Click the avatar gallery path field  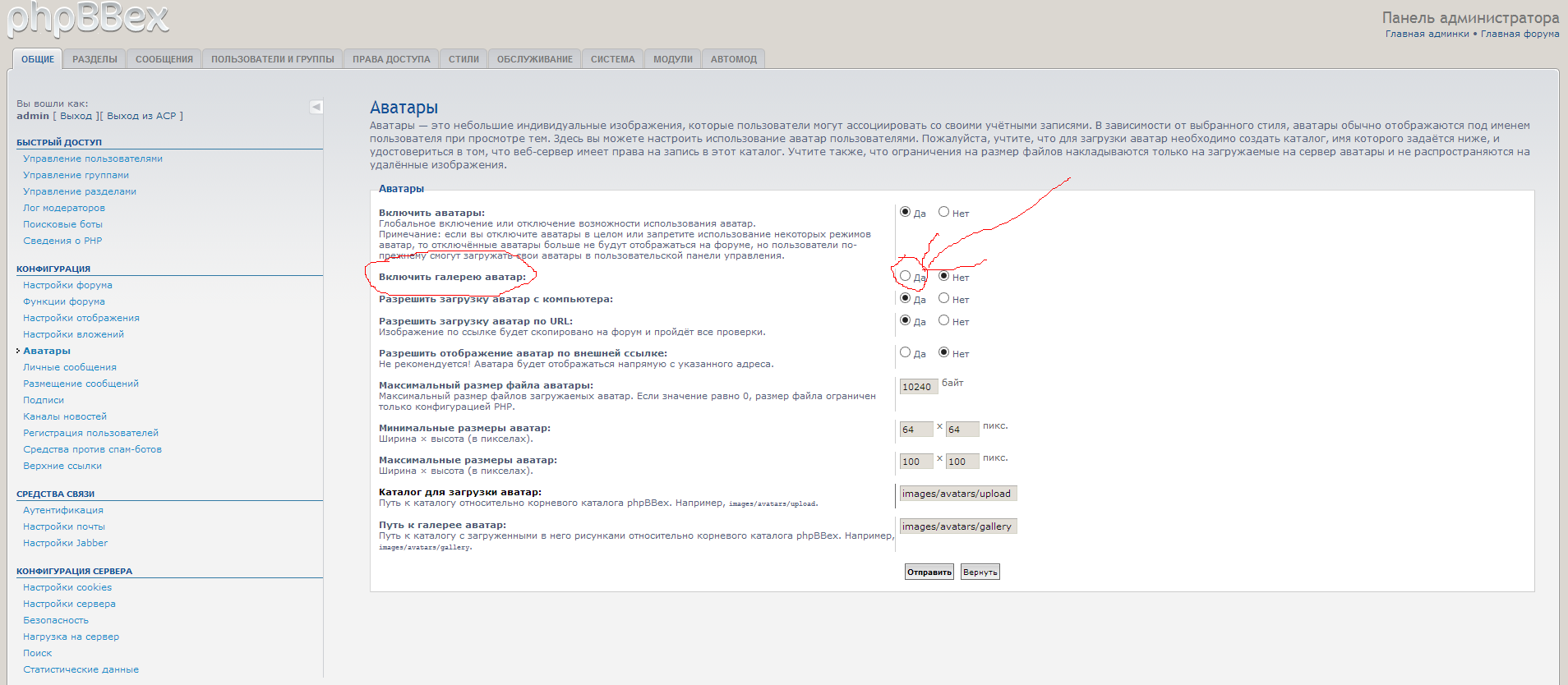click(x=957, y=526)
